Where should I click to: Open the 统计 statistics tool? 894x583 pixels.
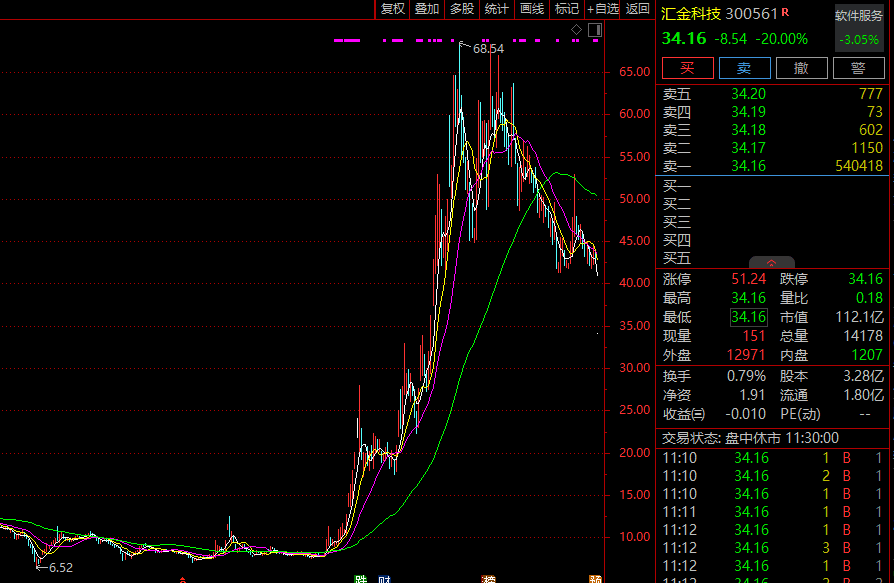(497, 9)
